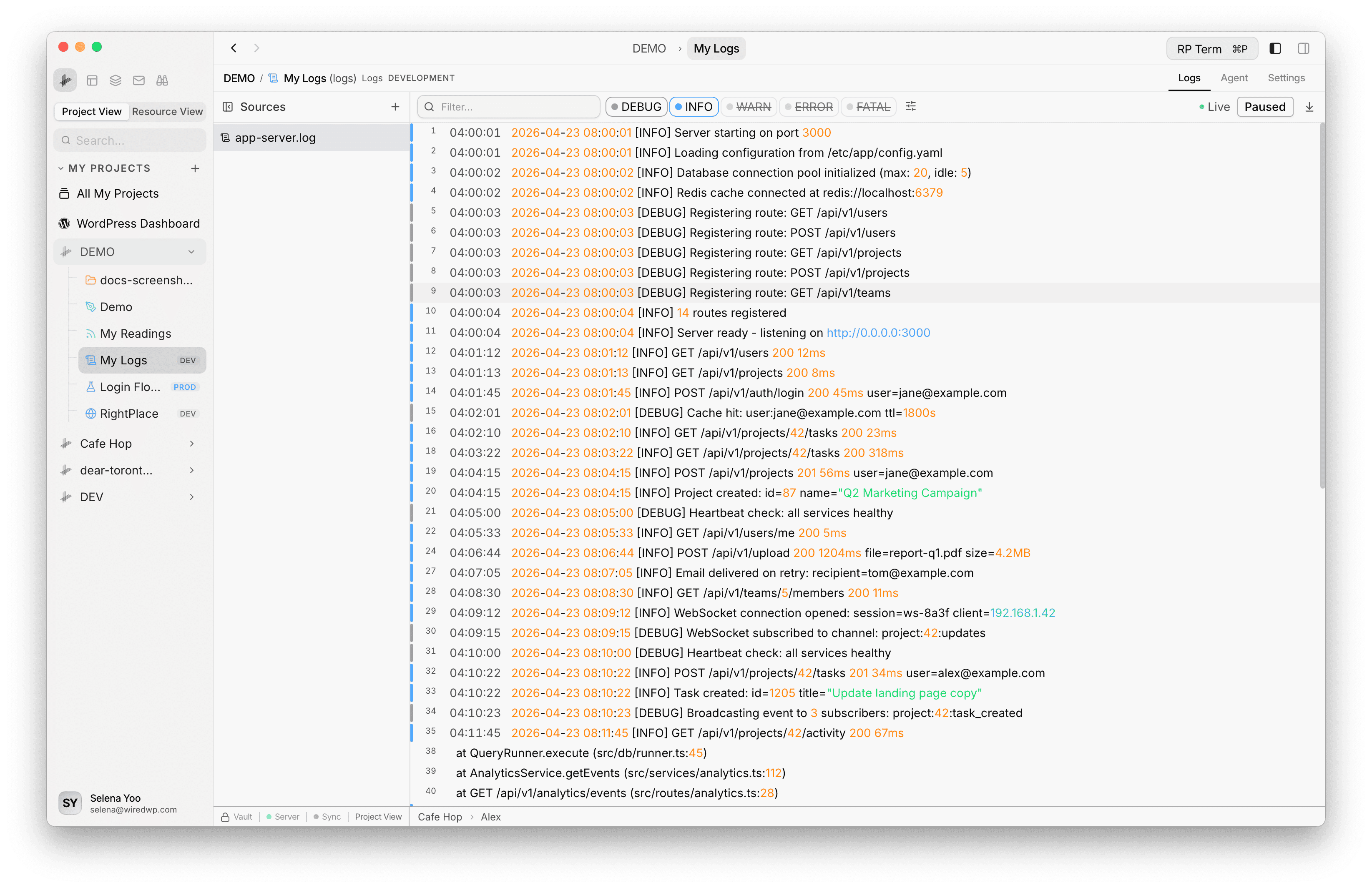
Task: Add a new project with plus icon
Action: (x=196, y=168)
